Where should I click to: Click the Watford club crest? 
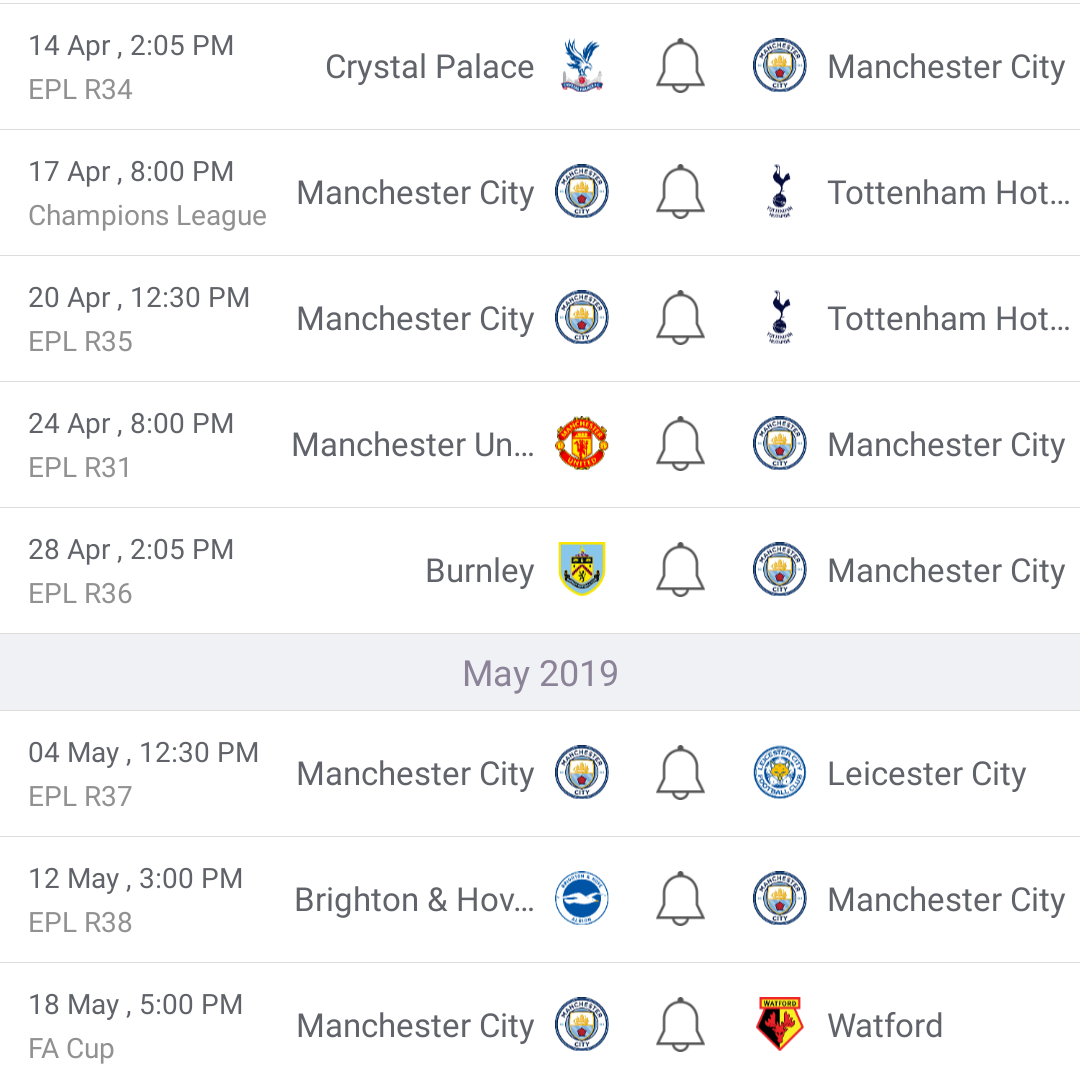tap(780, 1024)
